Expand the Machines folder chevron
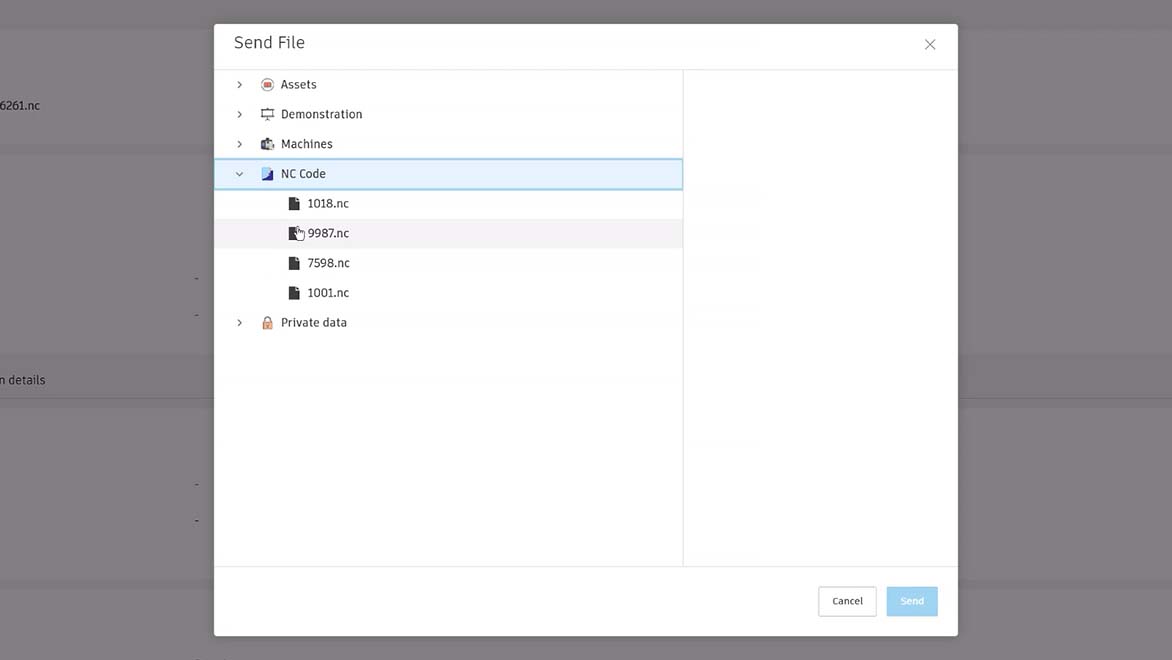 [x=239, y=144]
